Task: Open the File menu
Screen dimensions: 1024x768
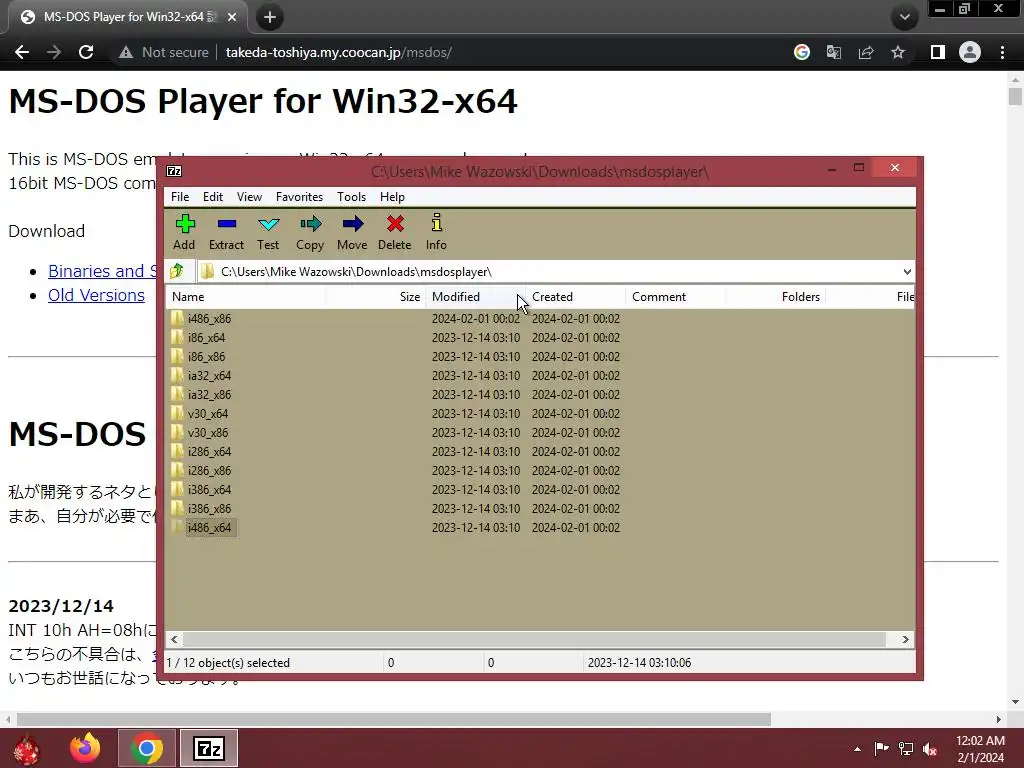Action: [180, 197]
